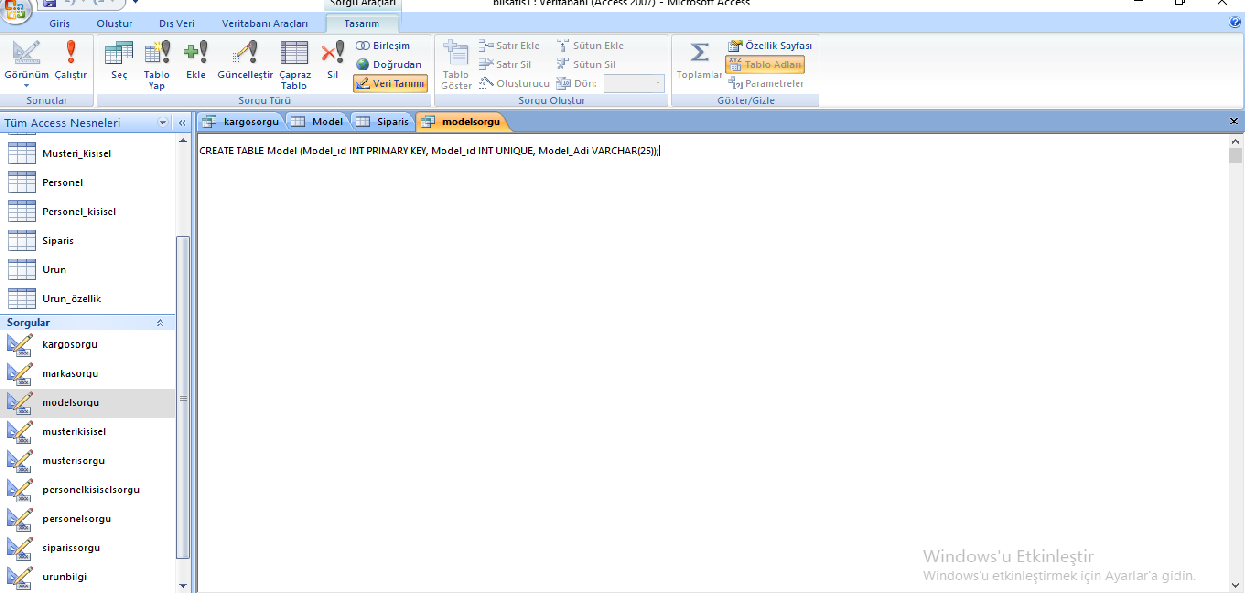Click the navigation pane vertical scrollbar
The height and width of the screenshot is (593, 1251).
click(x=182, y=400)
